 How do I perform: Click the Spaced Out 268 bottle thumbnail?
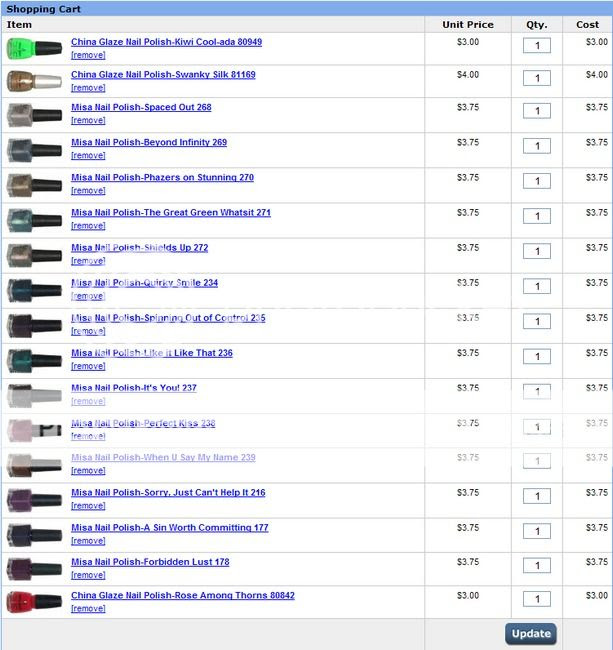coord(34,115)
